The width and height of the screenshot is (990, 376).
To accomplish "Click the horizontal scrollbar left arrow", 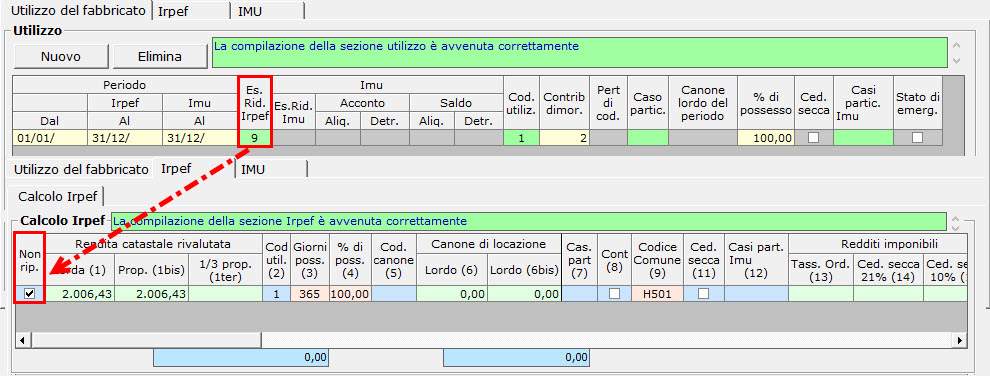I will (23, 340).
